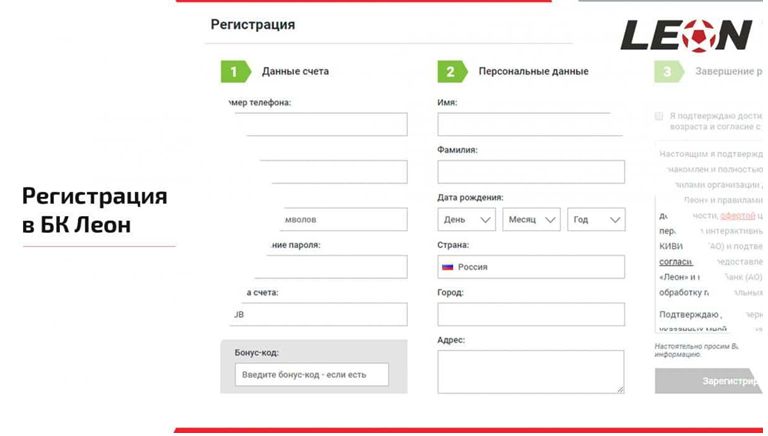The image size is (768, 436).
Task: Focus the phone number field
Action: point(321,124)
